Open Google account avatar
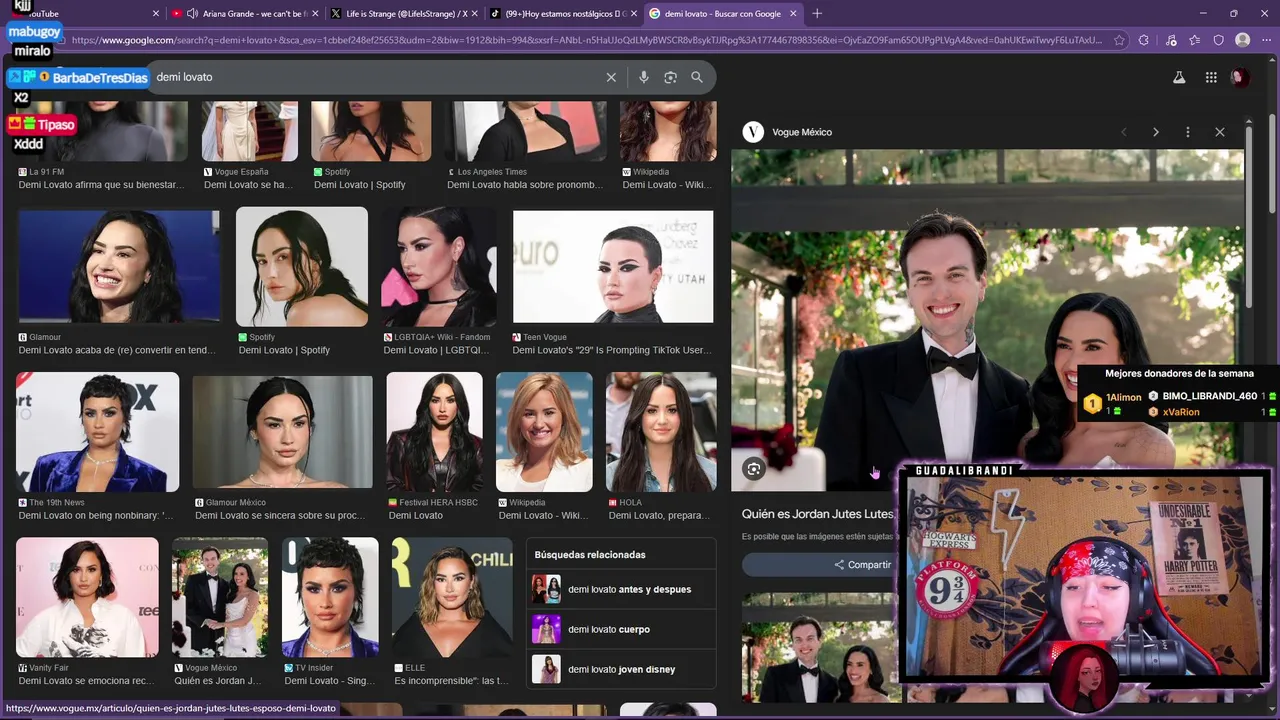 [1240, 77]
